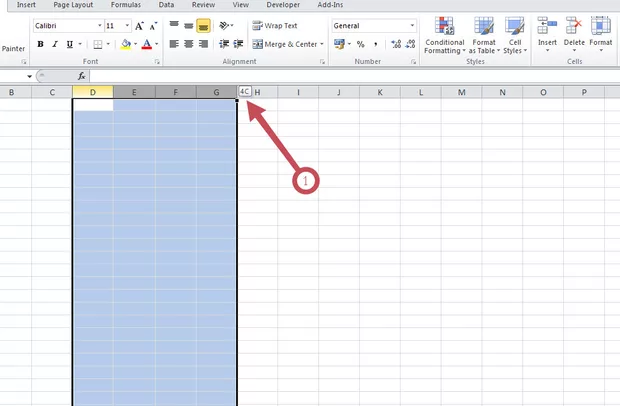Select column C header
Image resolution: width=620 pixels, height=406 pixels.
click(52, 92)
